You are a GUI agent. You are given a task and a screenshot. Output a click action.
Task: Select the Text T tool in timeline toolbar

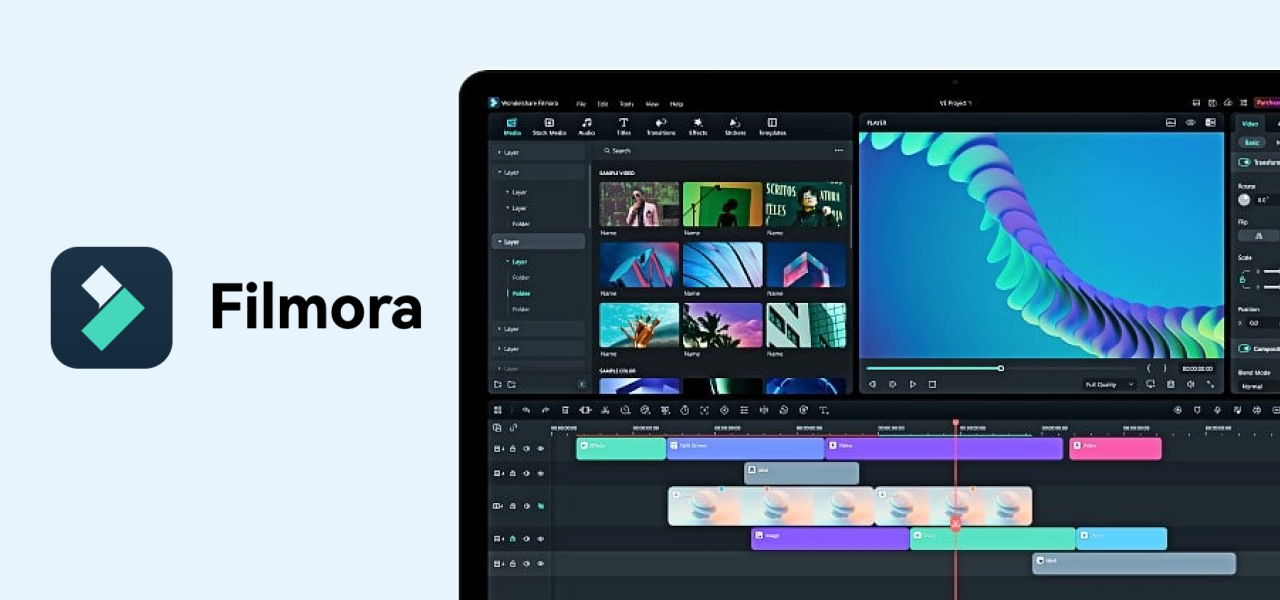824,410
